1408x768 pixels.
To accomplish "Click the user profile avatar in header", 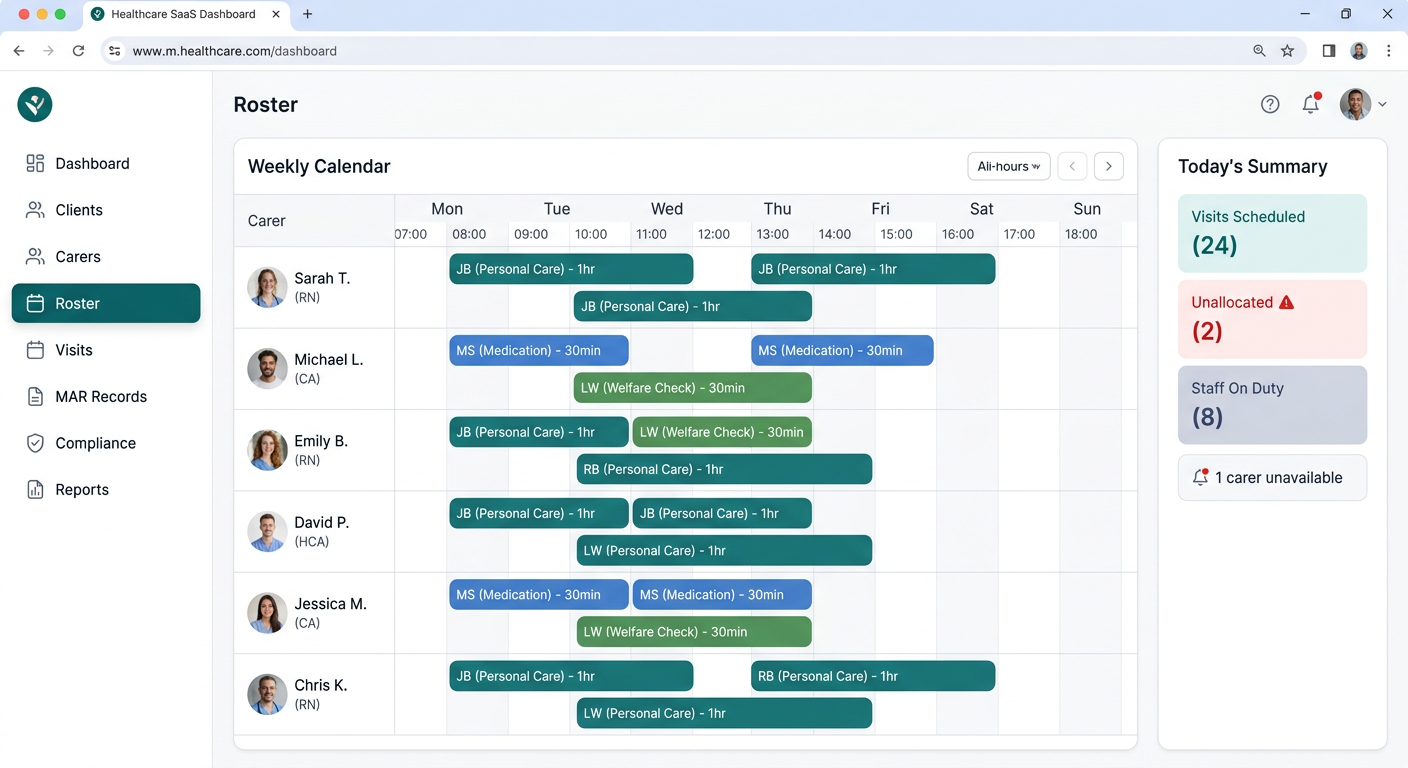I will coord(1355,104).
